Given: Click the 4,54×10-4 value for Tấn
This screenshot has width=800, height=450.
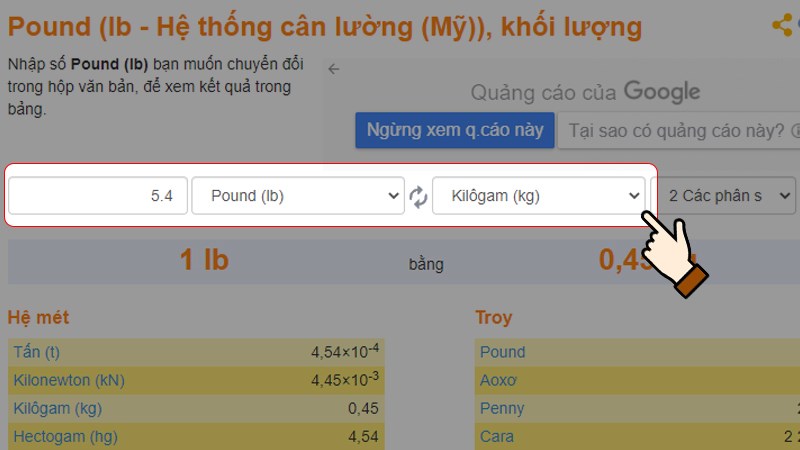Looking at the screenshot, I should [345, 351].
